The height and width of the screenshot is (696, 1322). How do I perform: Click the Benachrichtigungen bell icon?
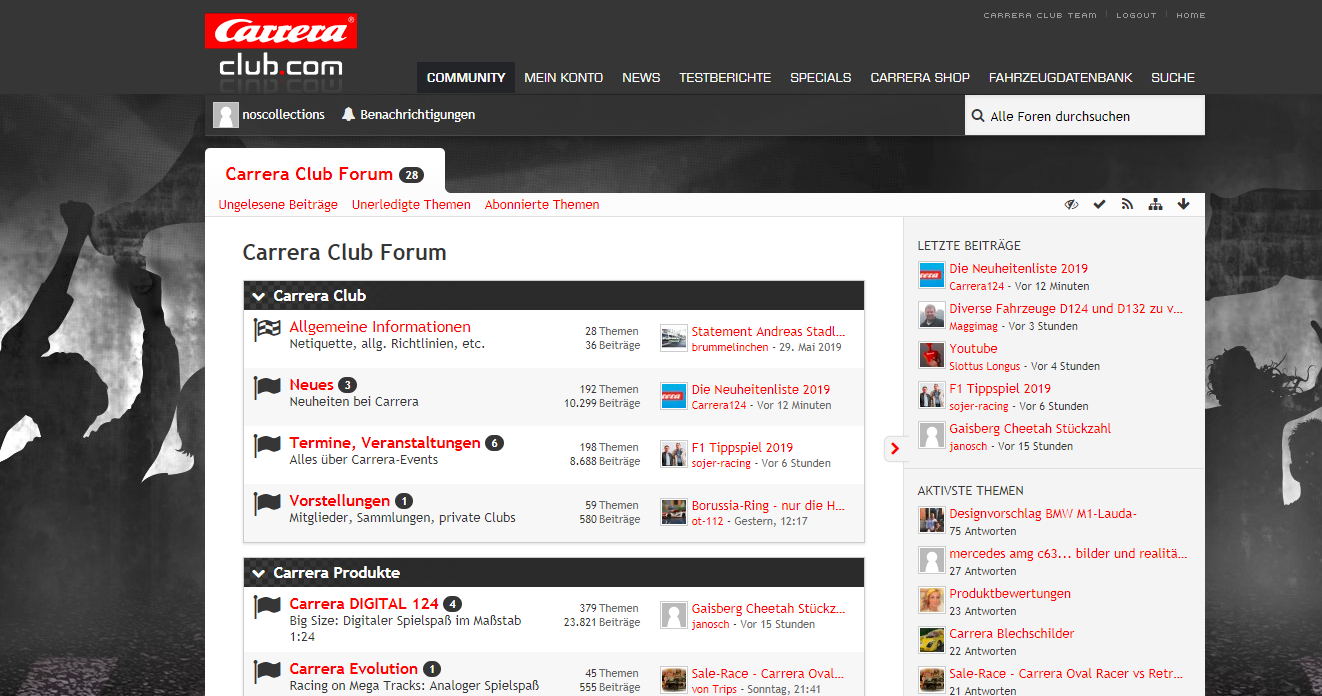[x=348, y=114]
